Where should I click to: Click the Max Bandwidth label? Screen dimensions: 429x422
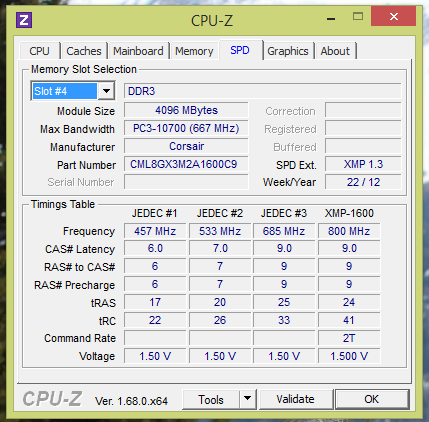click(x=77, y=129)
